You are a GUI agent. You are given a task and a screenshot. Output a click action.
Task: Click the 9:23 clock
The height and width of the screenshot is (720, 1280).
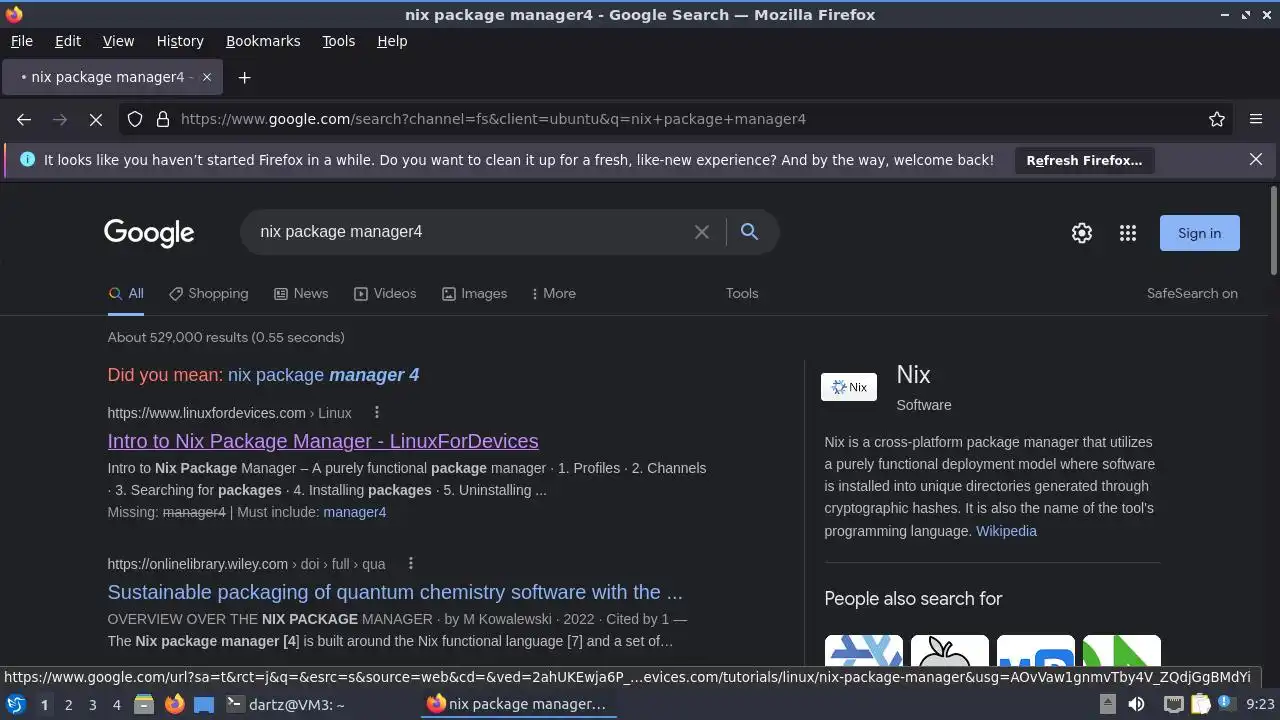click(1260, 705)
